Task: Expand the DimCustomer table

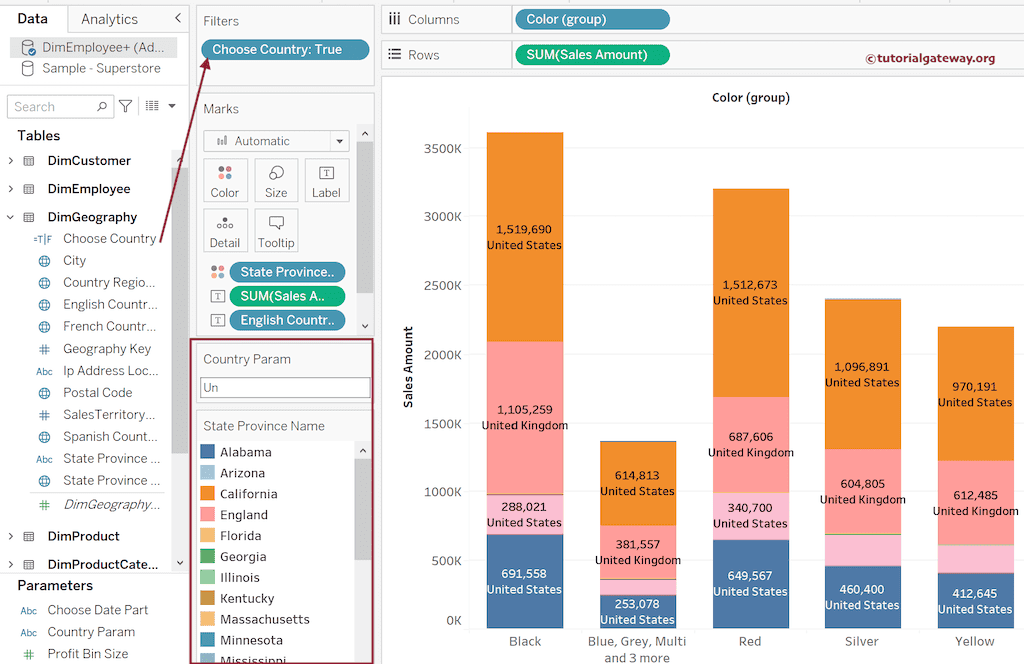Action: pos(11,160)
